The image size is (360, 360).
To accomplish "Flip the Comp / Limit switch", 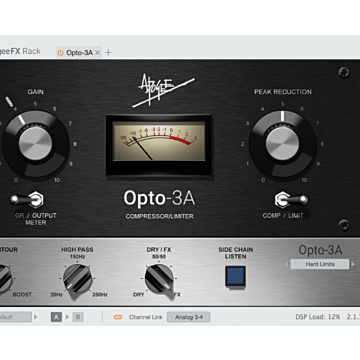I will tap(291, 200).
